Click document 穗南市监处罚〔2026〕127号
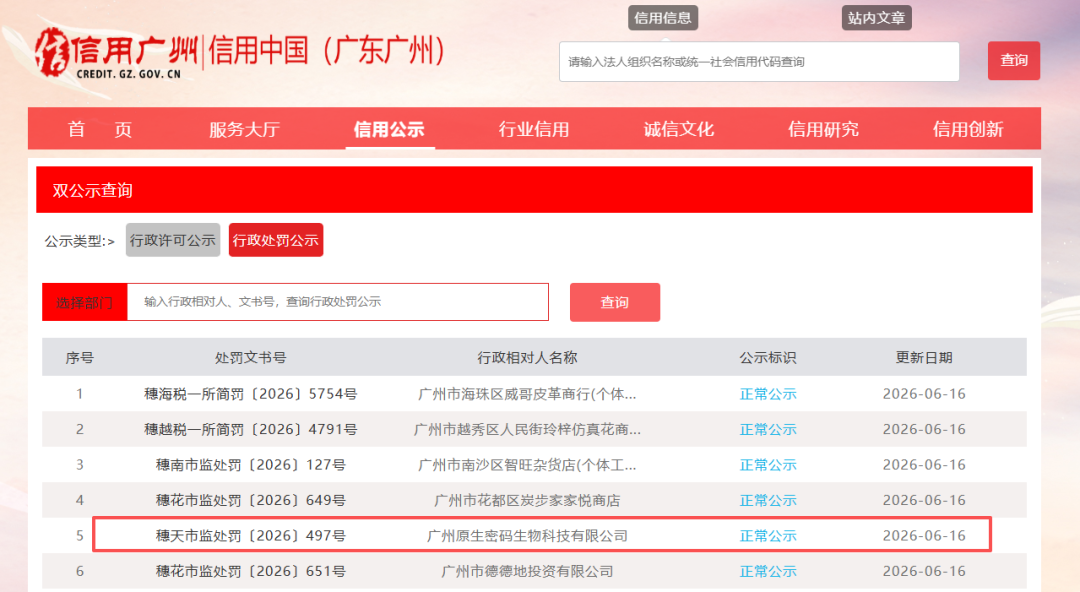Image resolution: width=1080 pixels, height=592 pixels. [x=251, y=465]
